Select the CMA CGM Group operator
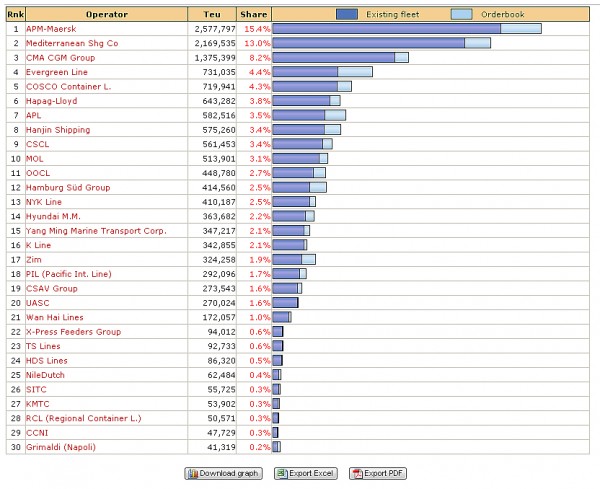 pyautogui.click(x=61, y=58)
